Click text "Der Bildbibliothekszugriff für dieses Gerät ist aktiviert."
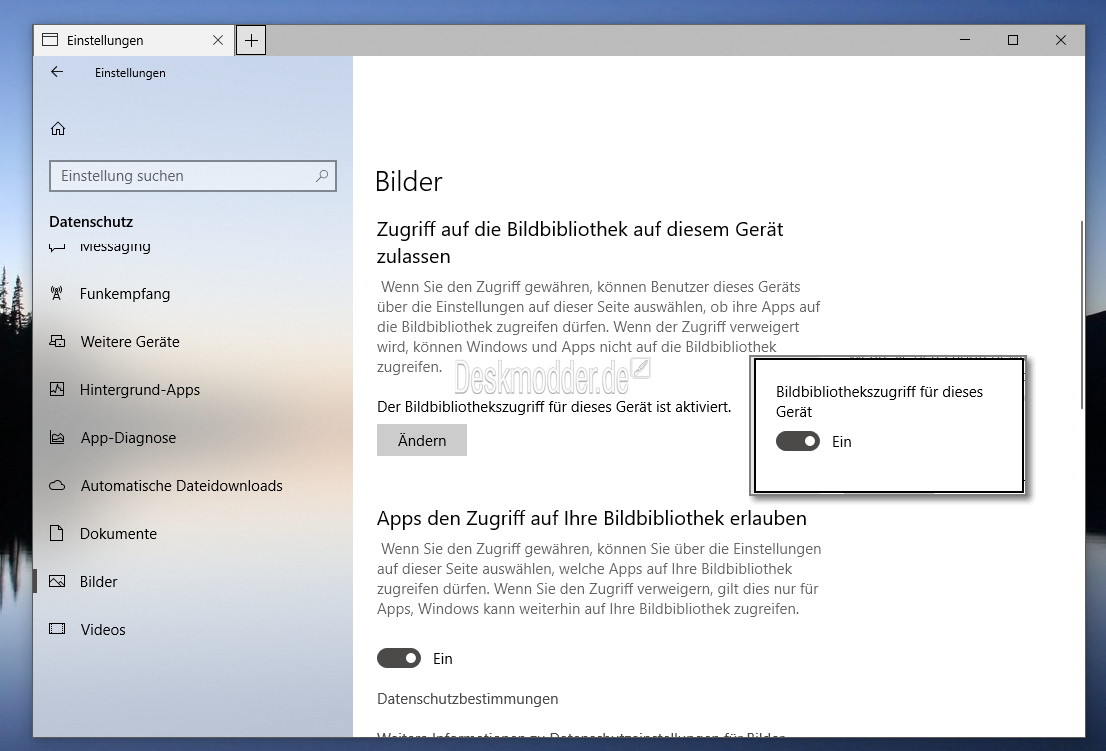Viewport: 1106px width, 751px height. [x=554, y=407]
